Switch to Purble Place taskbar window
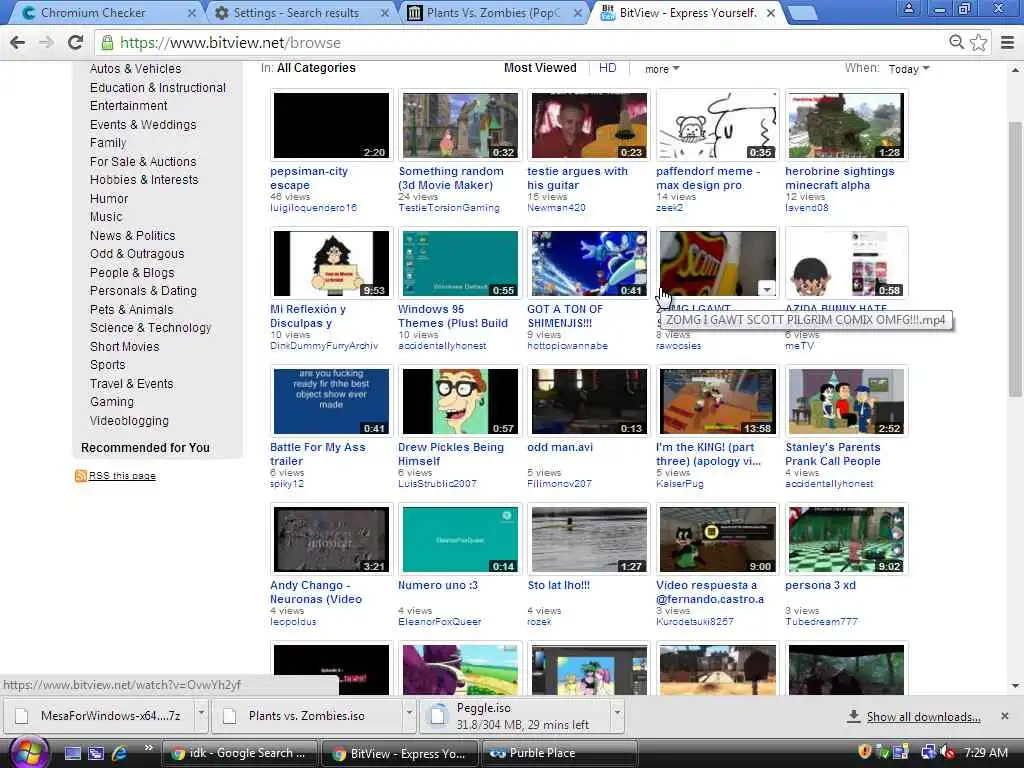 coord(558,753)
